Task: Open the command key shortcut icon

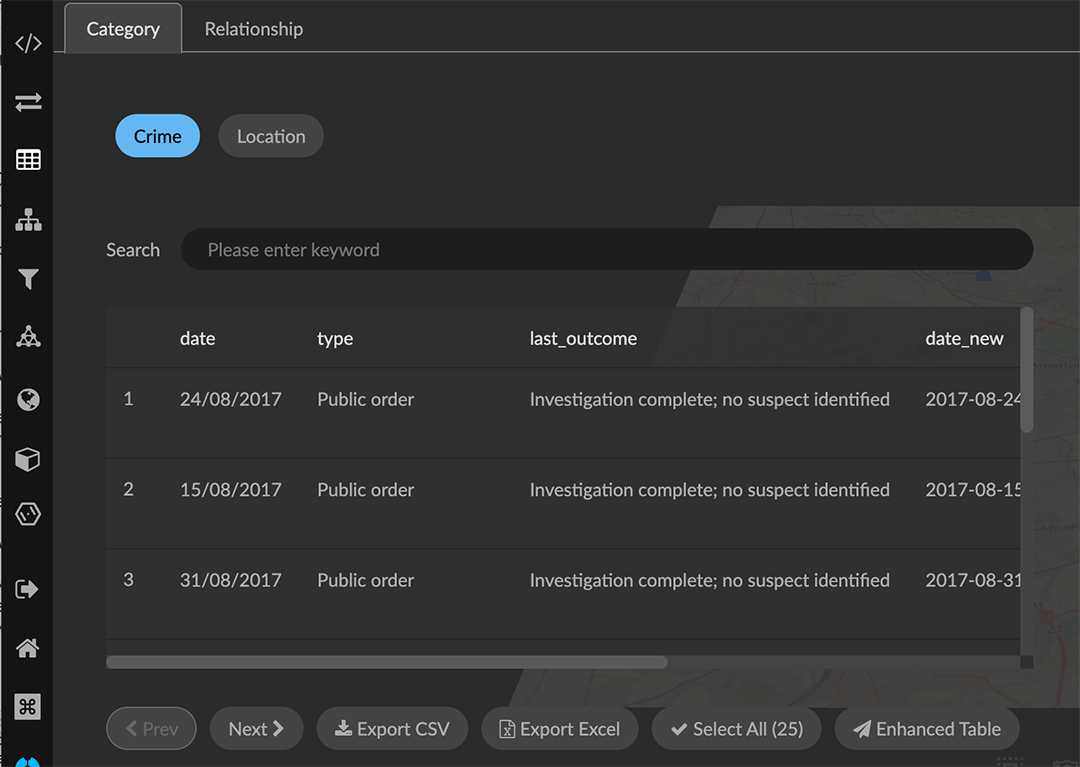Action: click(x=28, y=707)
